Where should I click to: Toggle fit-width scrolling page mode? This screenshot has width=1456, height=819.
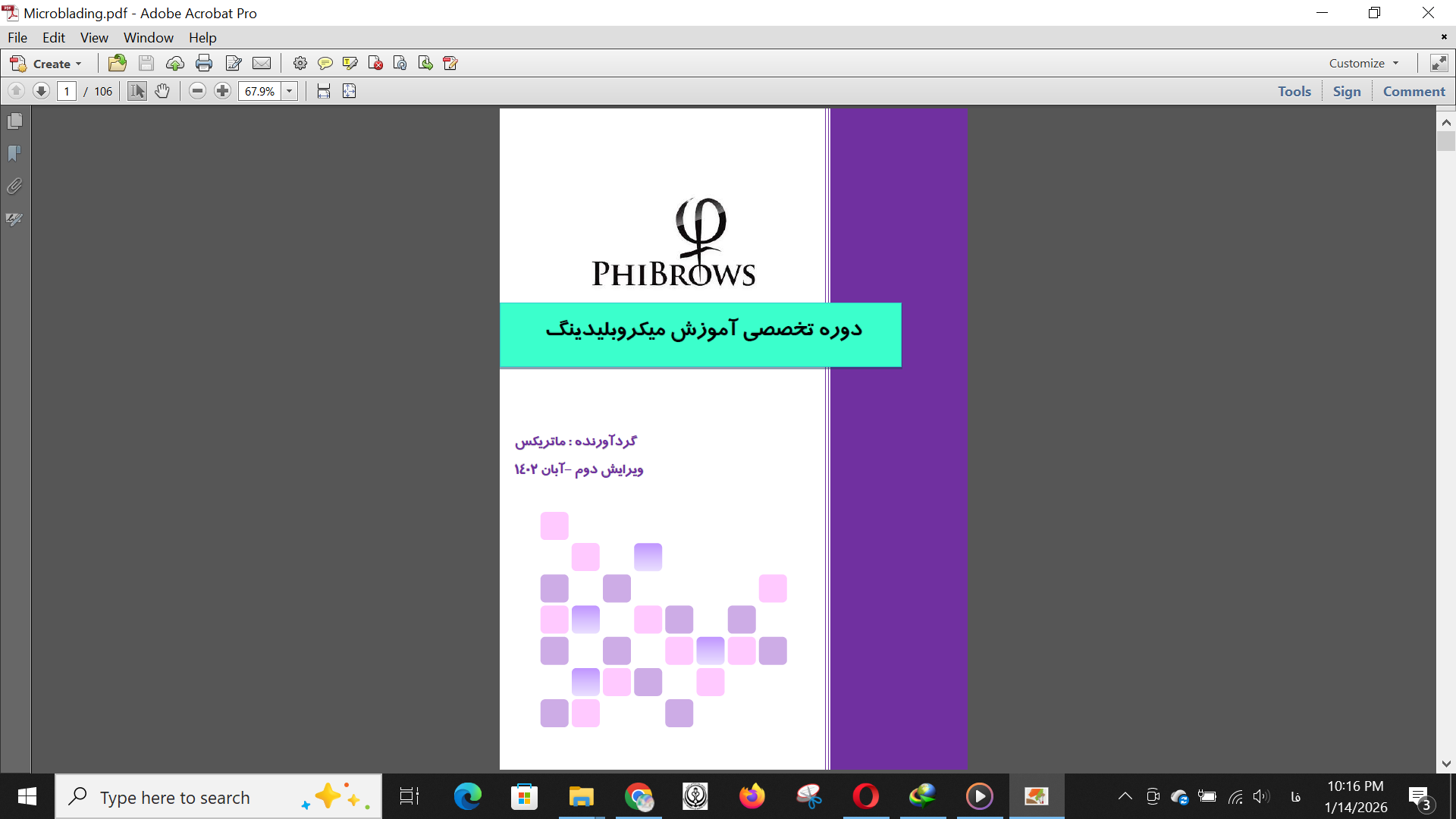(324, 91)
